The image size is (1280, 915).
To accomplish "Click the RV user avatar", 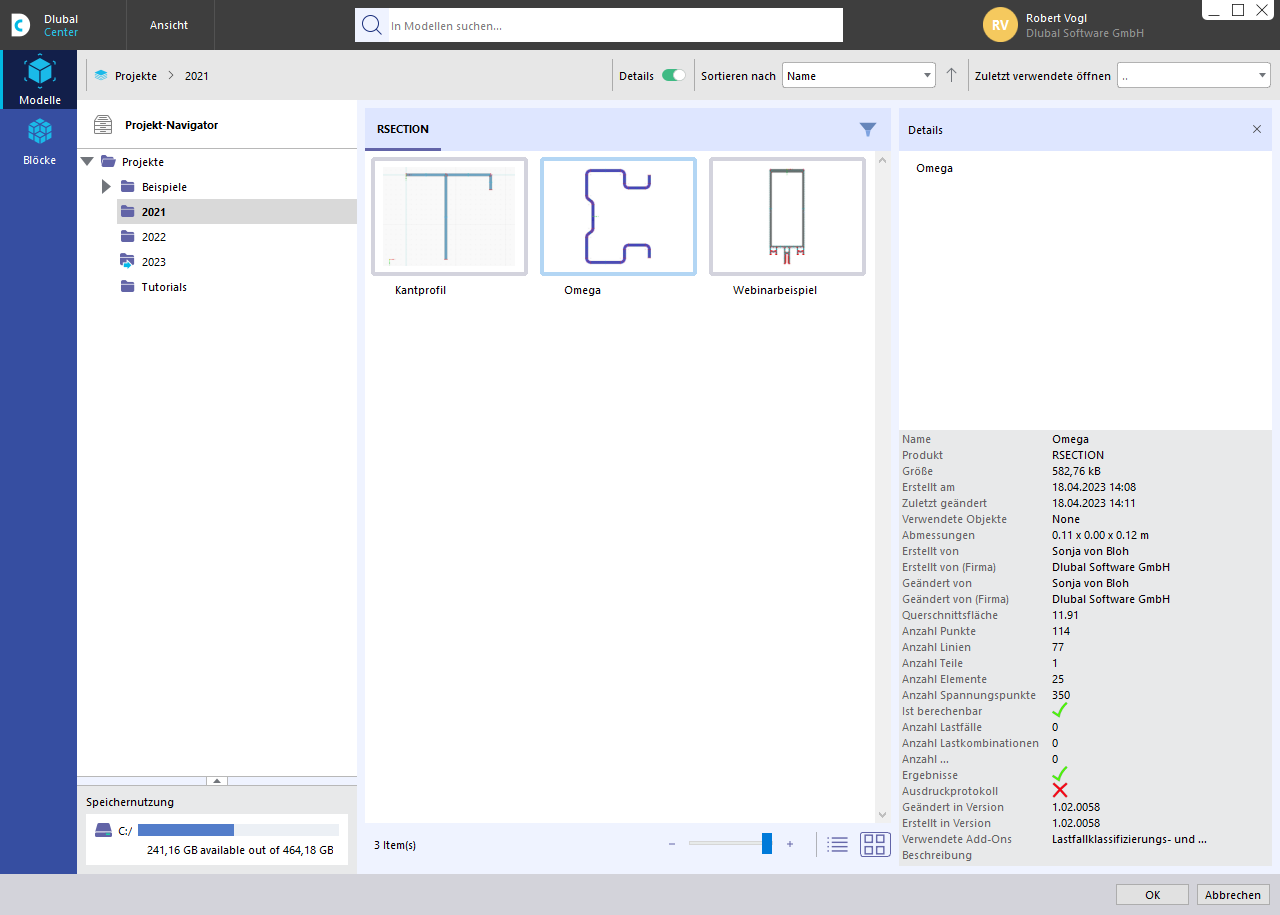I will [1000, 25].
